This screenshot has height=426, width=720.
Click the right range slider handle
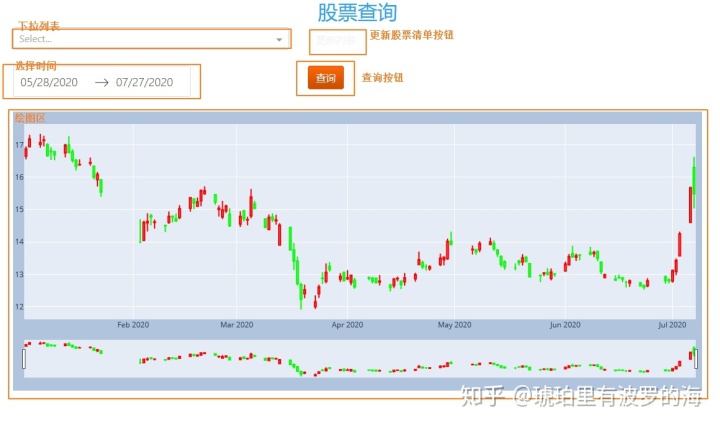coord(696,359)
